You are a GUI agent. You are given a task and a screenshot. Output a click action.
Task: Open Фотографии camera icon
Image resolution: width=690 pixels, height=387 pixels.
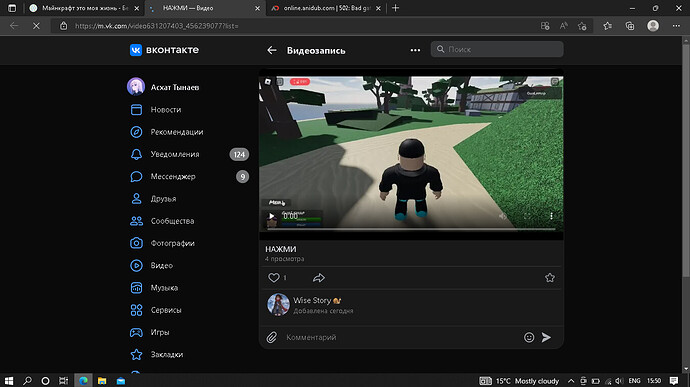pos(136,243)
